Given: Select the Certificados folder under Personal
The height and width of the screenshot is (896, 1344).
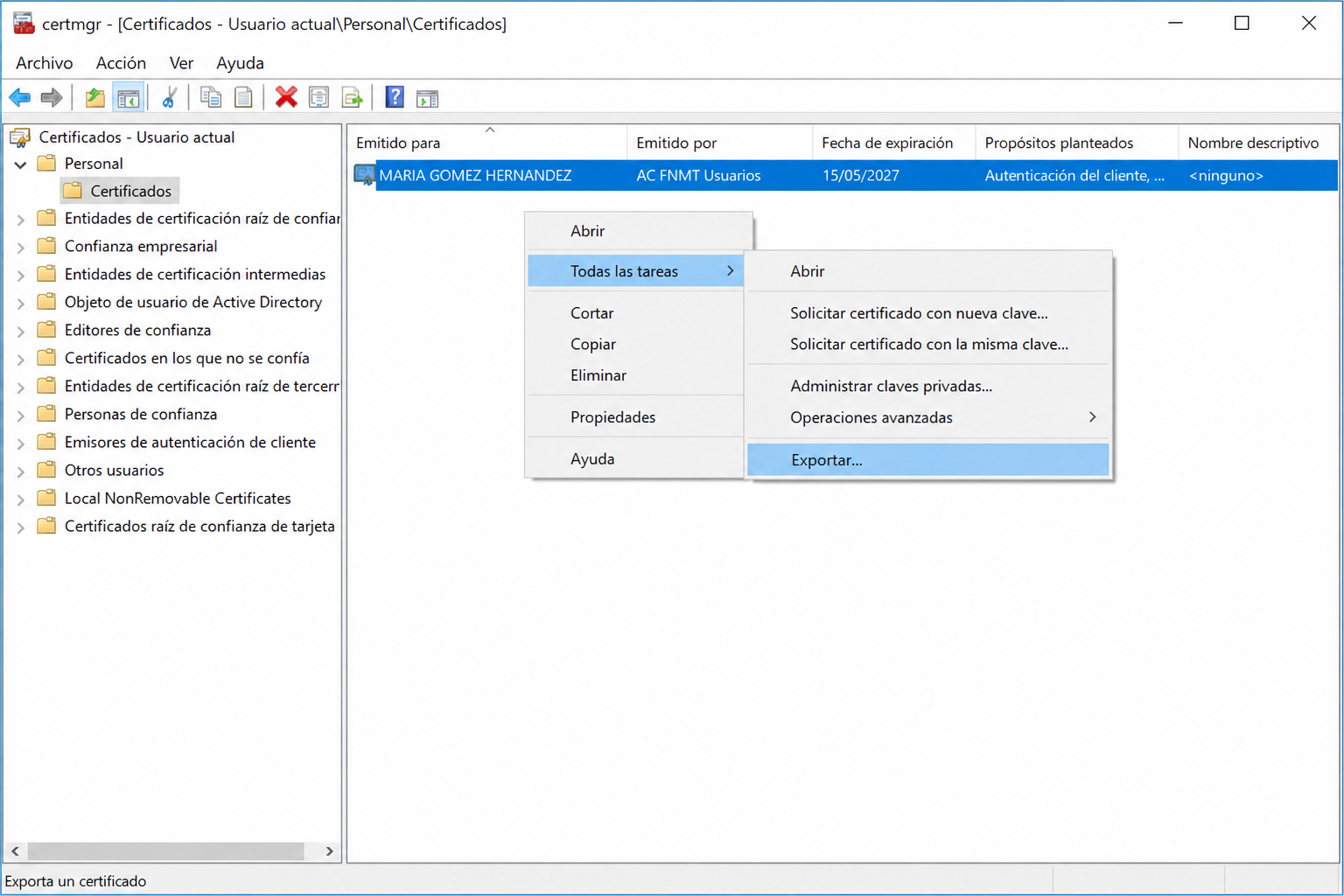Looking at the screenshot, I should [x=120, y=191].
